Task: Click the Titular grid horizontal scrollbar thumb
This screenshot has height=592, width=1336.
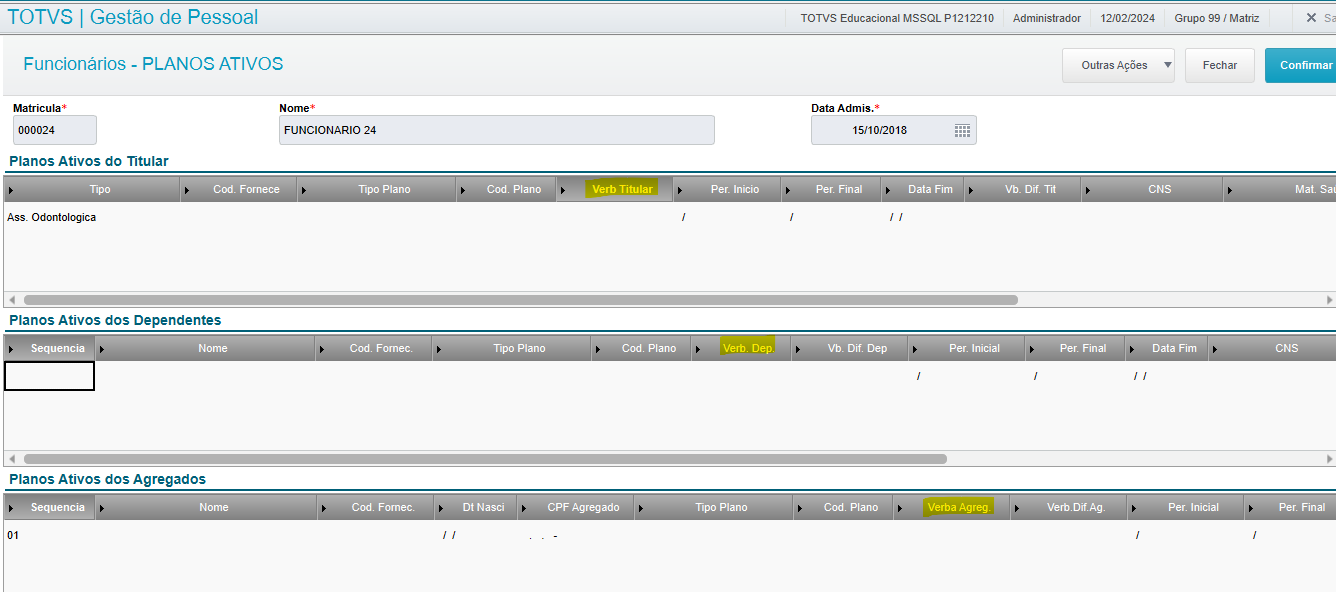Action: coord(520,299)
